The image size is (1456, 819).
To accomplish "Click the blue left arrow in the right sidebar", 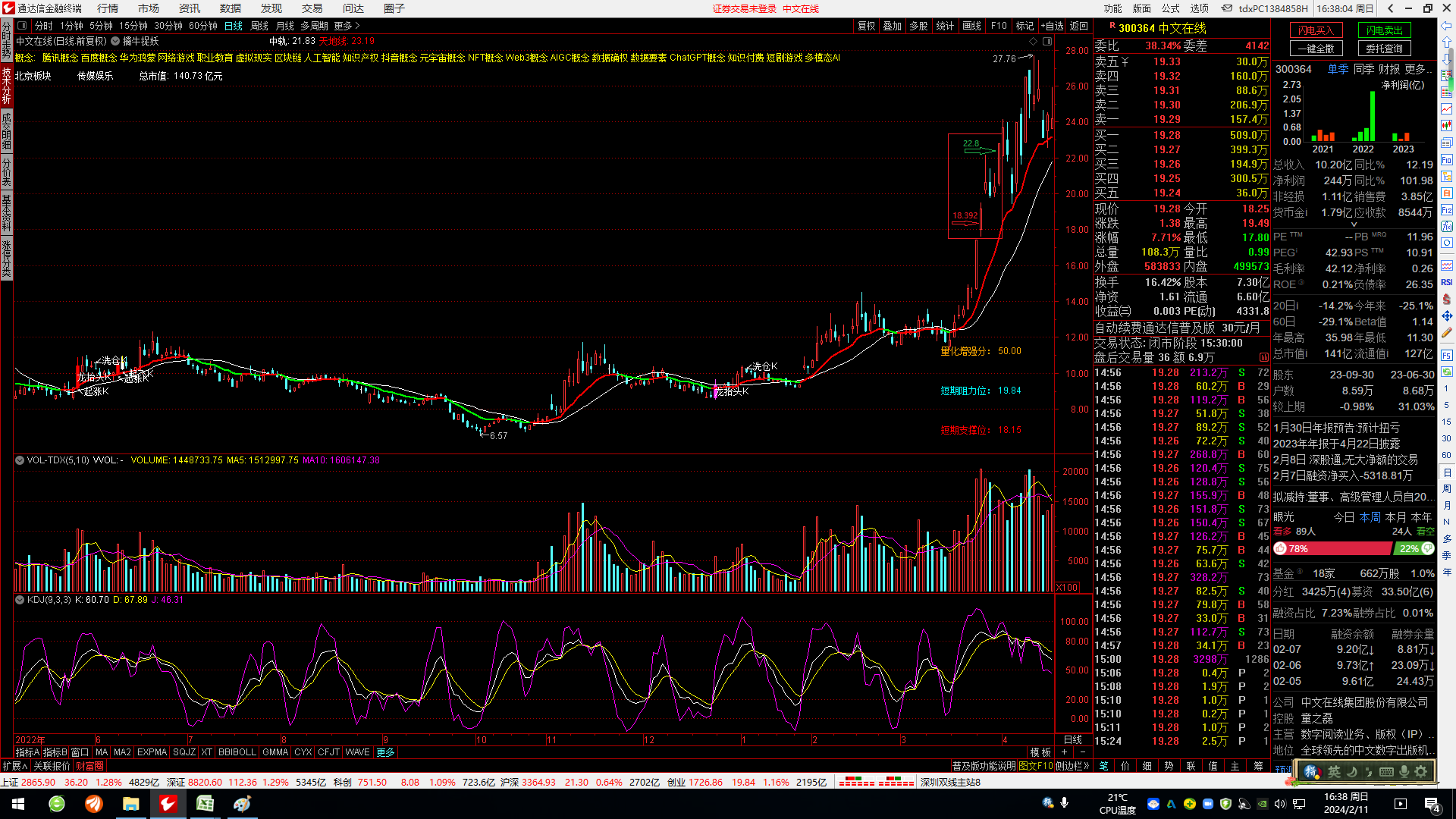I will [x=1447, y=27].
